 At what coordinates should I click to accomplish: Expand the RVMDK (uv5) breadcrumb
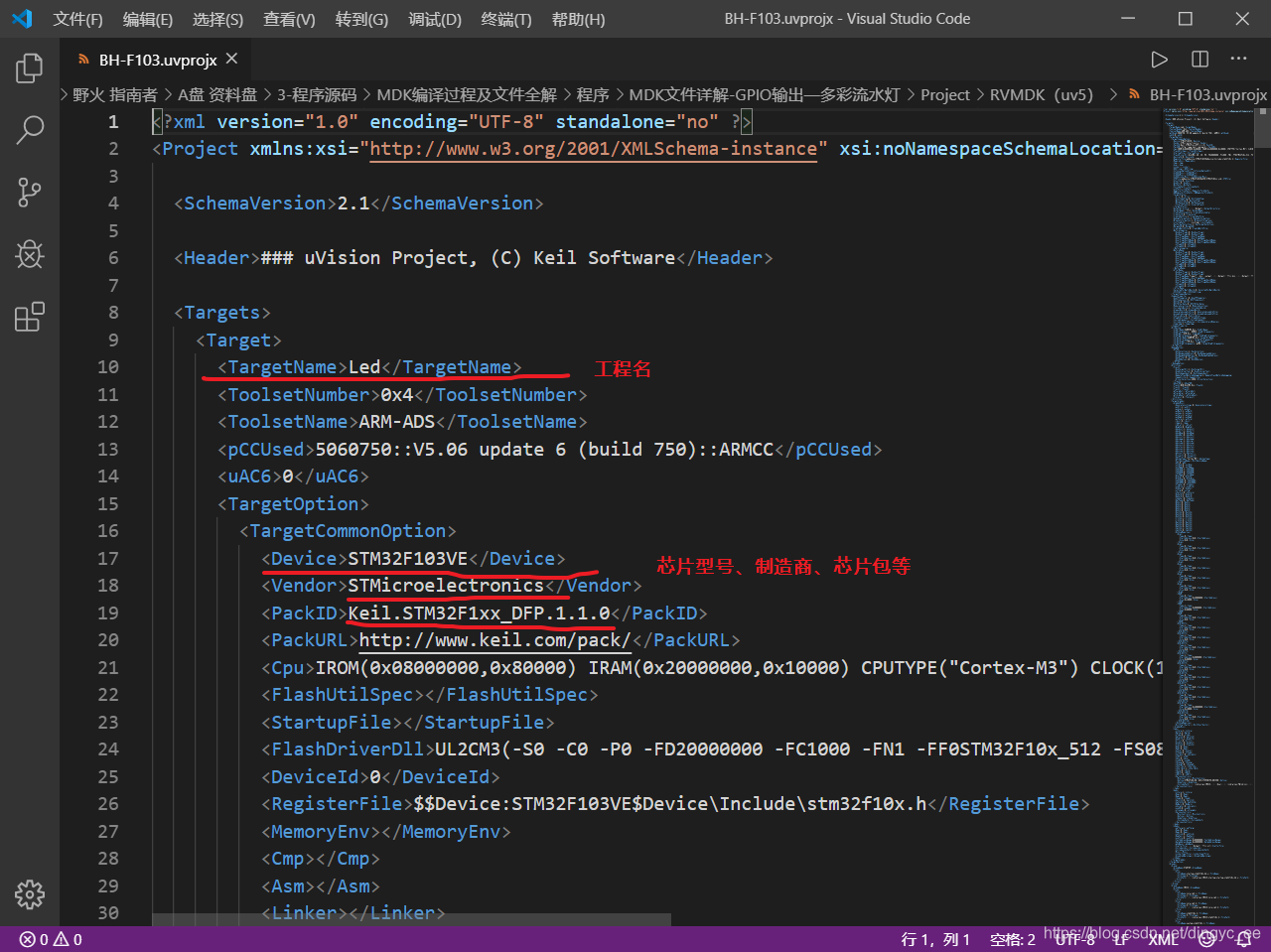1041,95
